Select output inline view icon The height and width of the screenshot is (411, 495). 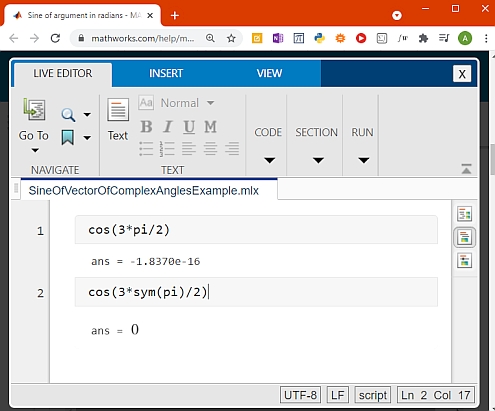tap(464, 237)
